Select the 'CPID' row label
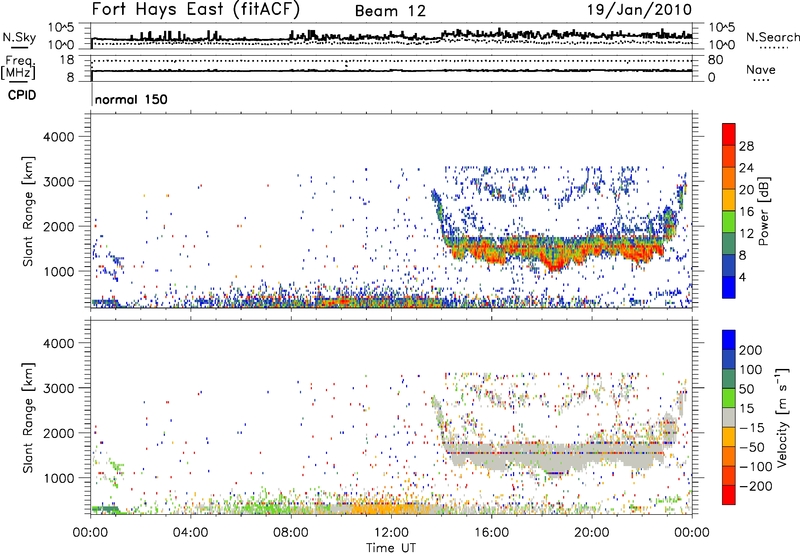Screen dimensions: 800x554 pos(22,95)
